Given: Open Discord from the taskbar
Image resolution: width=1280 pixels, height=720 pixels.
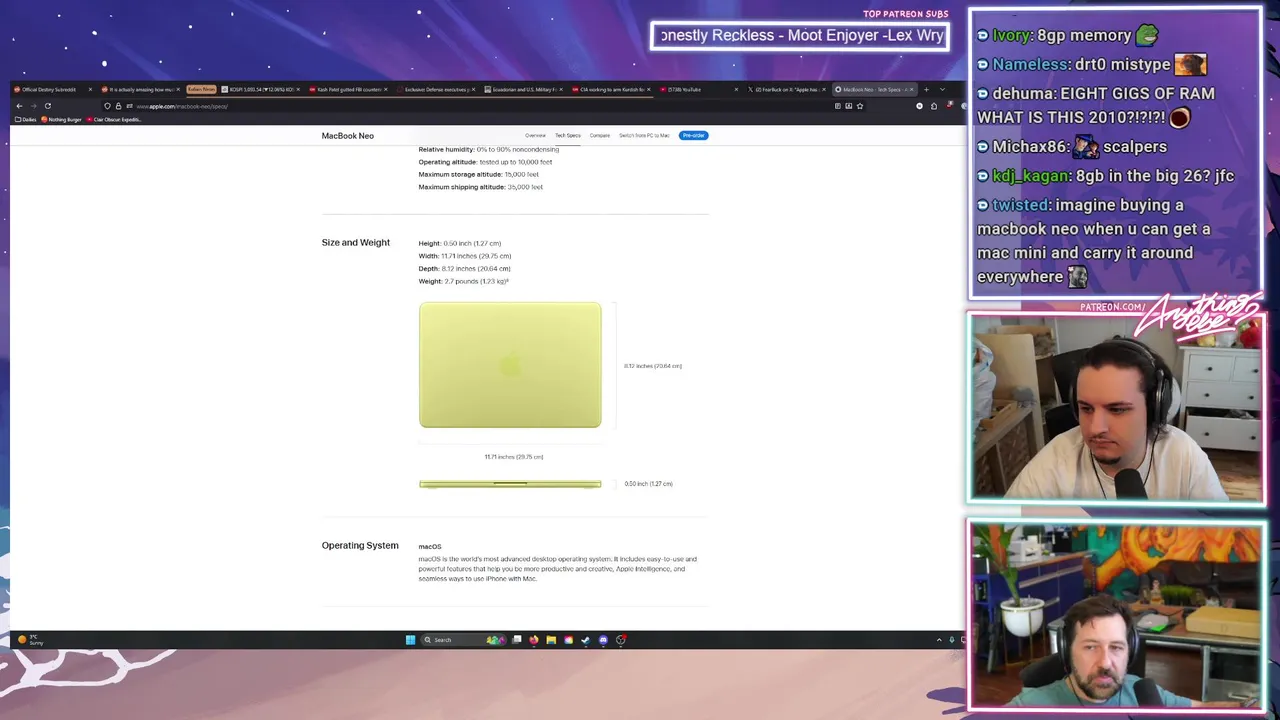Looking at the screenshot, I should click(603, 640).
